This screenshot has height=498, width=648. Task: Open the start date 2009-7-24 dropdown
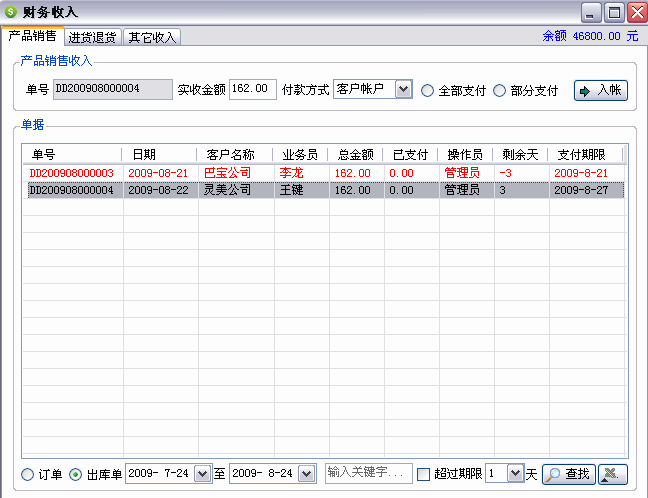pyautogui.click(x=202, y=474)
